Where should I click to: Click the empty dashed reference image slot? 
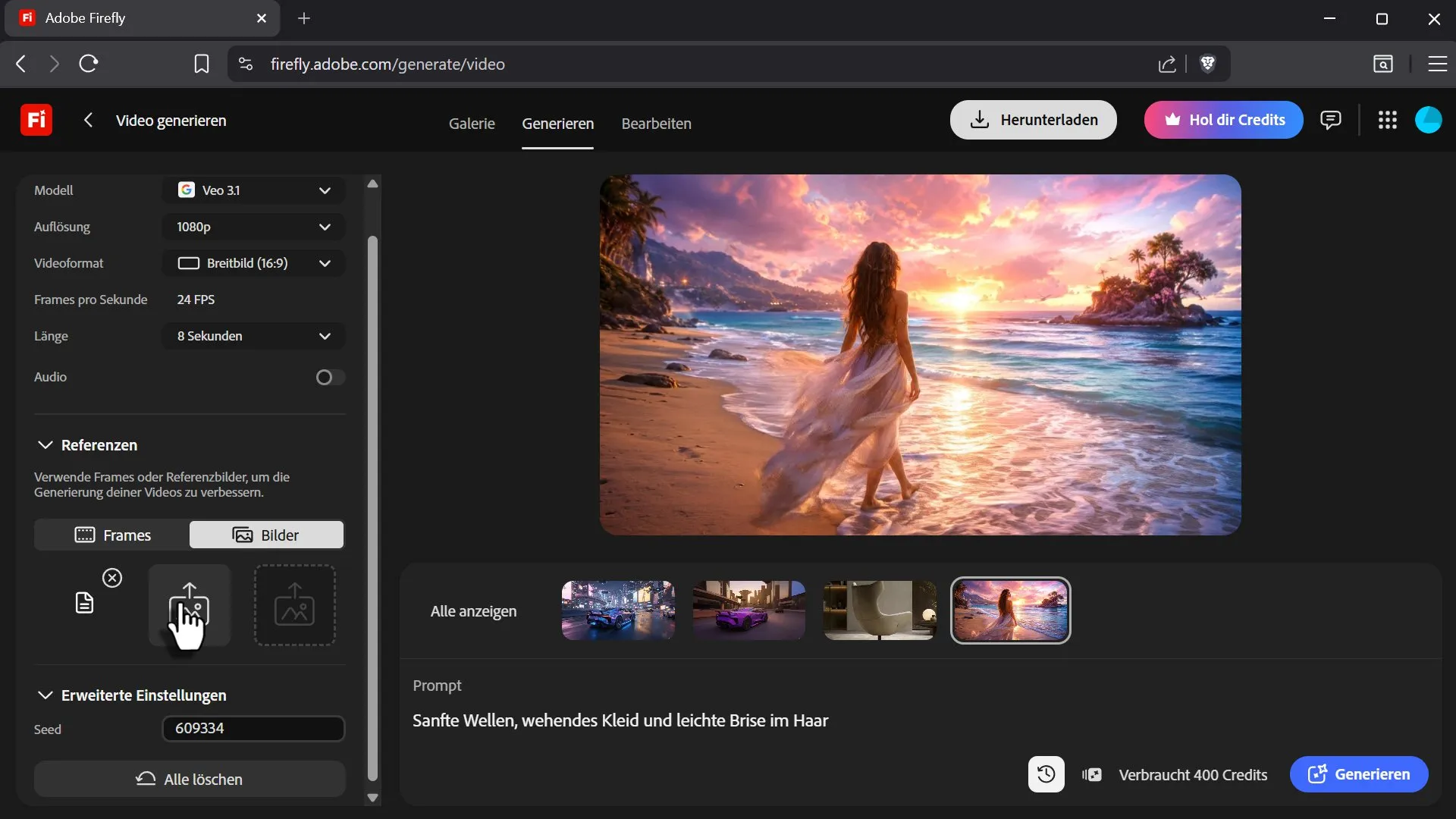point(295,604)
